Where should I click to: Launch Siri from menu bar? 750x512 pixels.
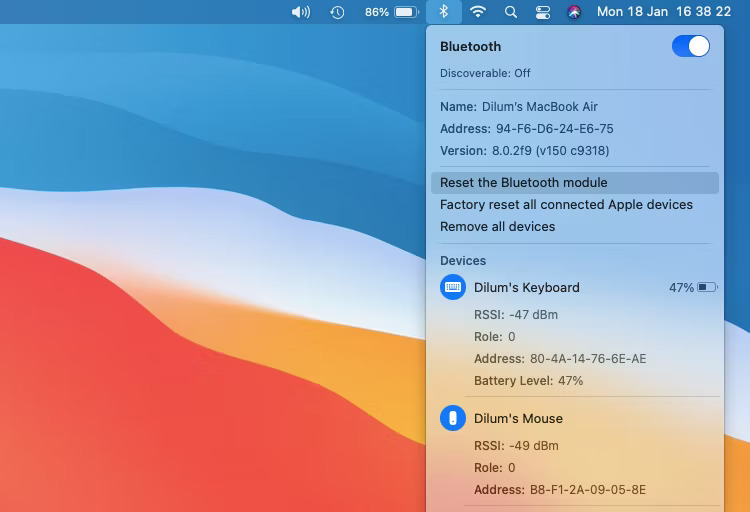click(x=574, y=12)
